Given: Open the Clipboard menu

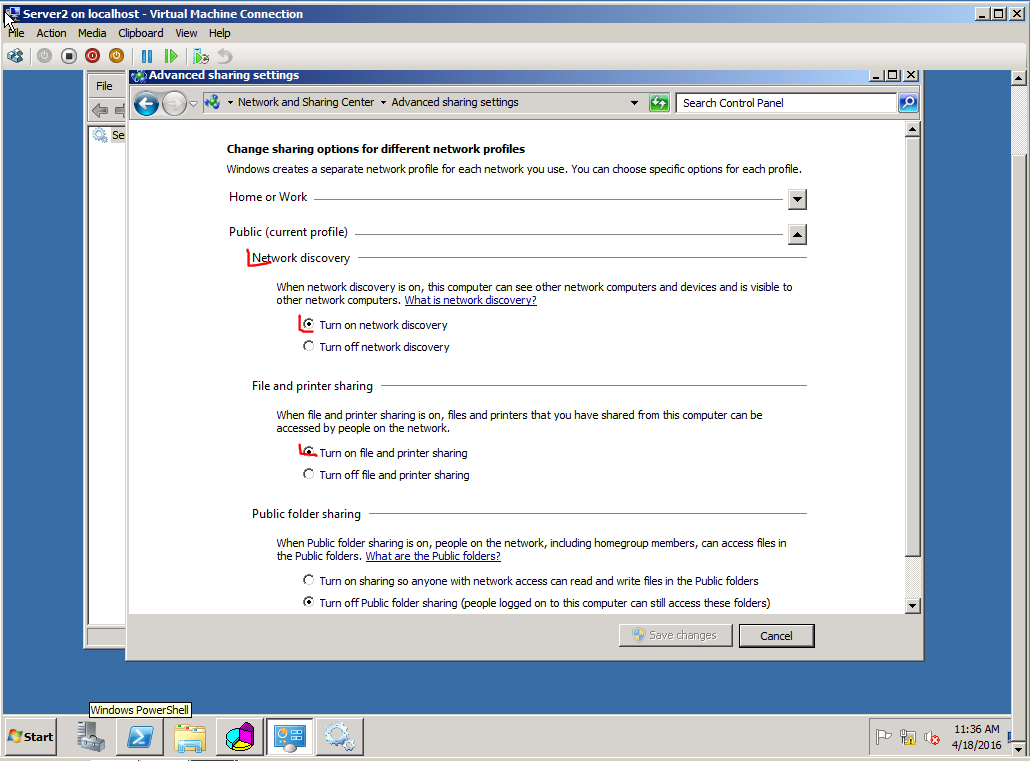Looking at the screenshot, I should (141, 33).
